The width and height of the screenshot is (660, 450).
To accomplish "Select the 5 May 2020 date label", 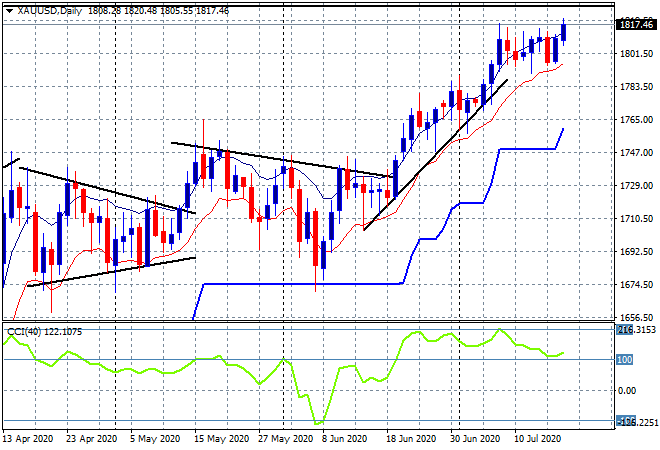I will (x=155, y=439).
